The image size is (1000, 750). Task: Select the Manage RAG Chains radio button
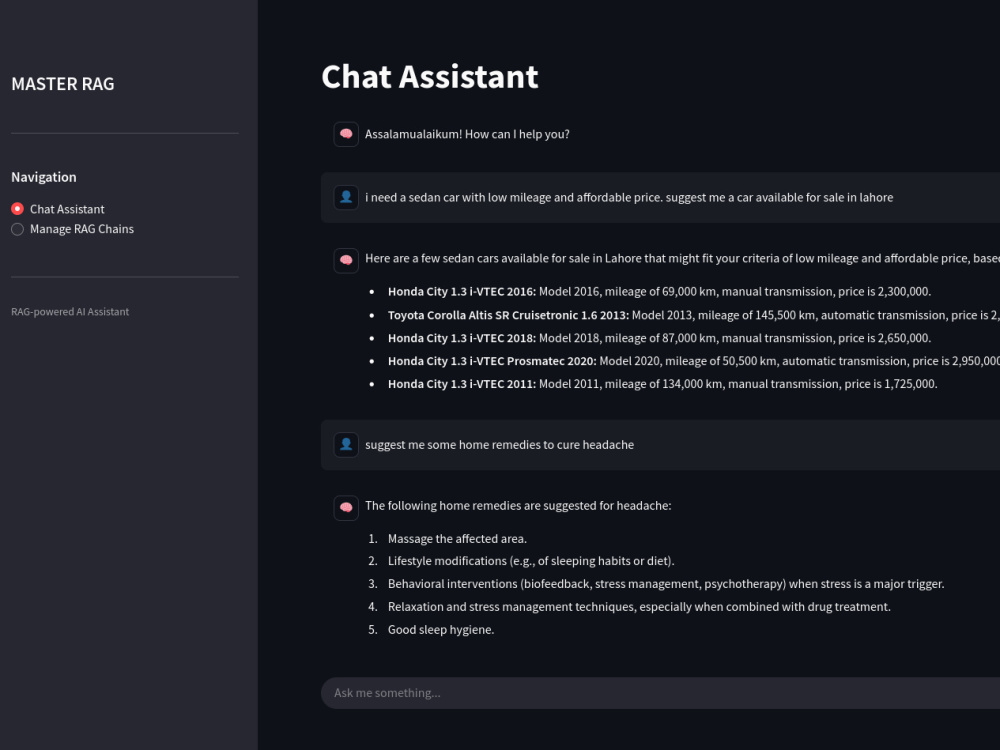point(17,229)
